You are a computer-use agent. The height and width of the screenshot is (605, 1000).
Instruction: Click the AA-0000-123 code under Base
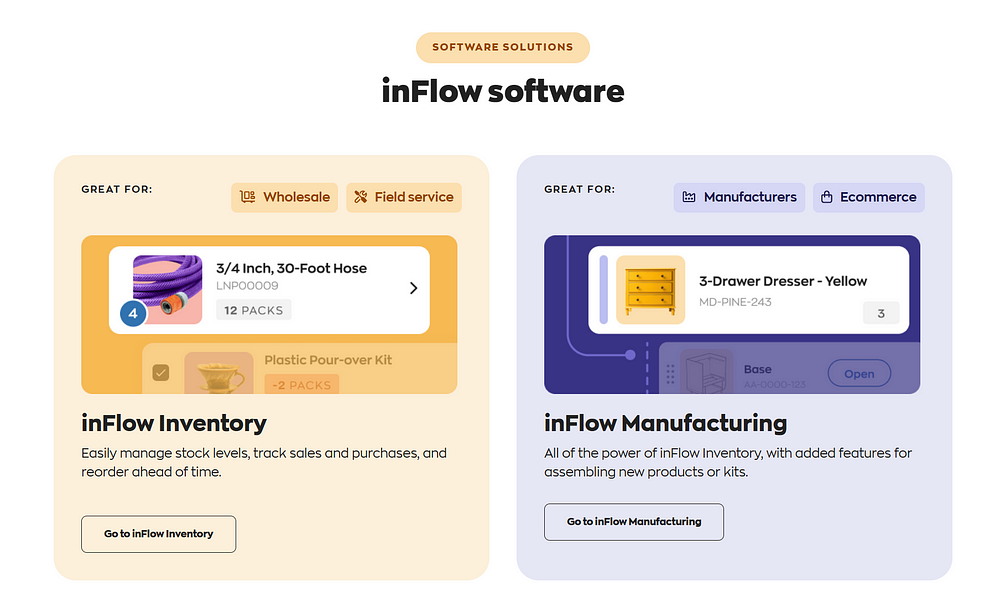774,384
